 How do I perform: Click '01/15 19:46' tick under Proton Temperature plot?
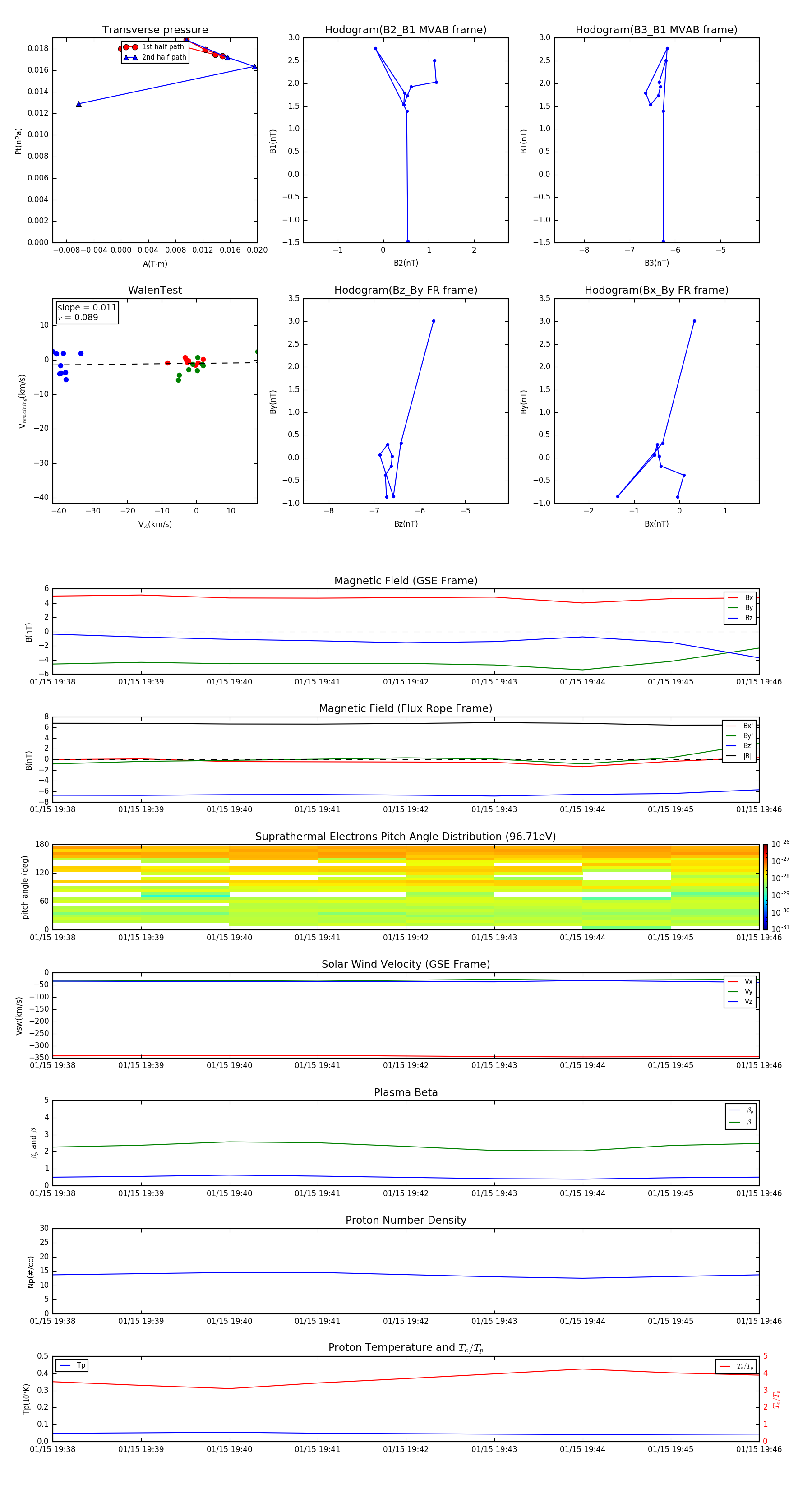click(x=758, y=1449)
